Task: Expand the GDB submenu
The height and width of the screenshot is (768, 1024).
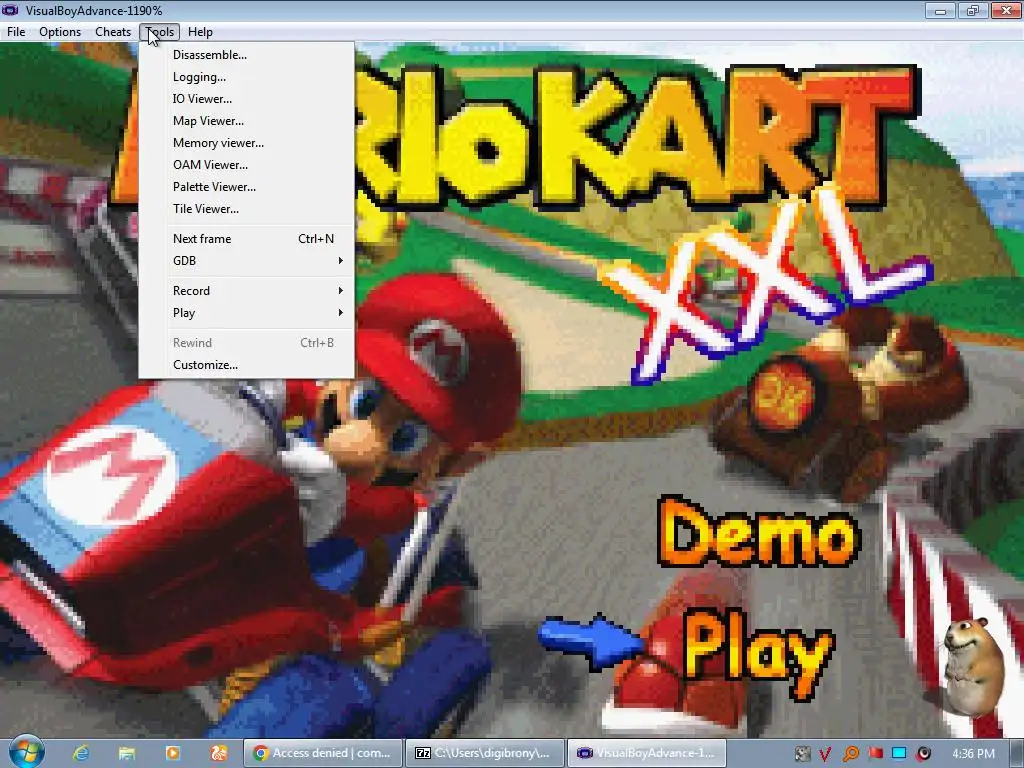Action: pos(246,261)
